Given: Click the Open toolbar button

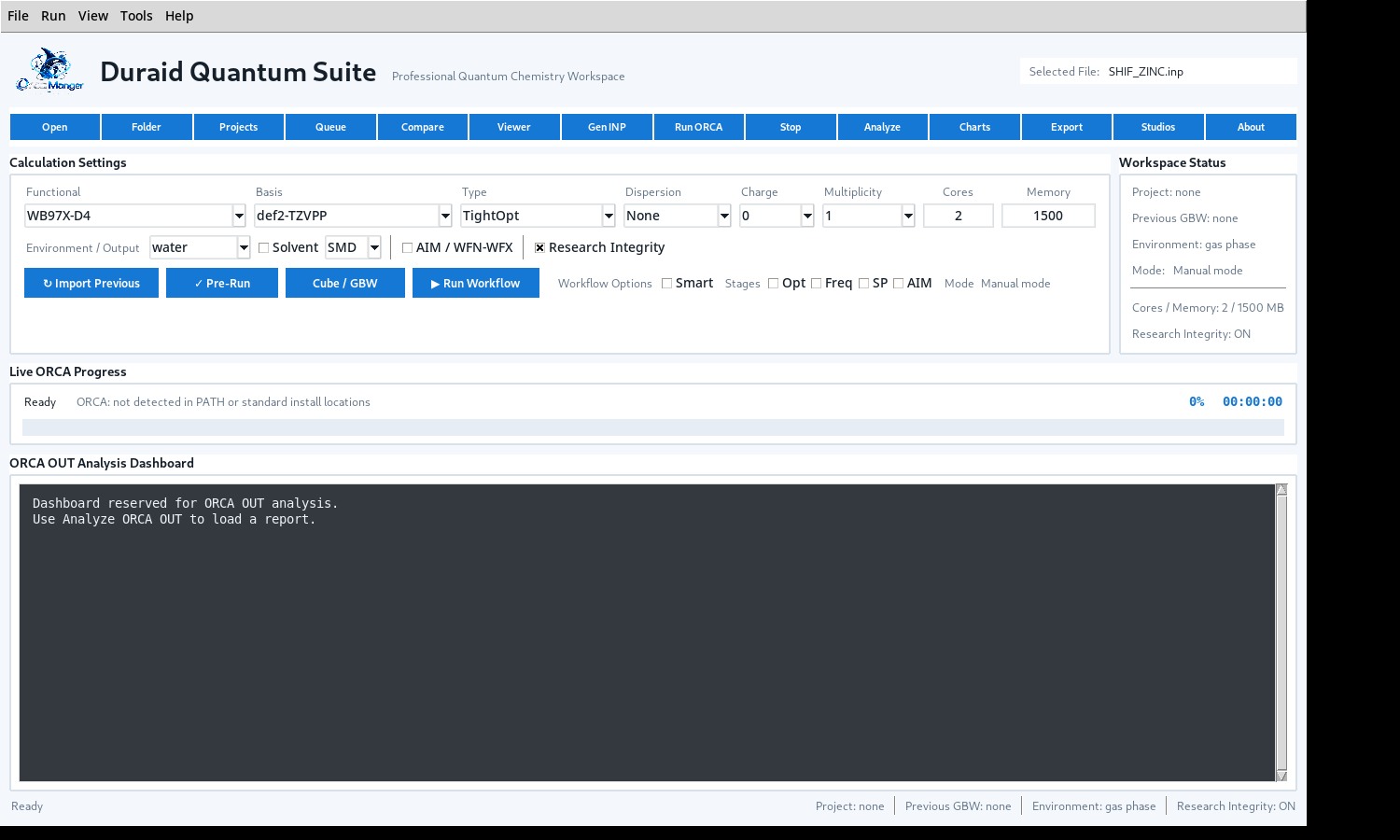Looking at the screenshot, I should tap(55, 127).
